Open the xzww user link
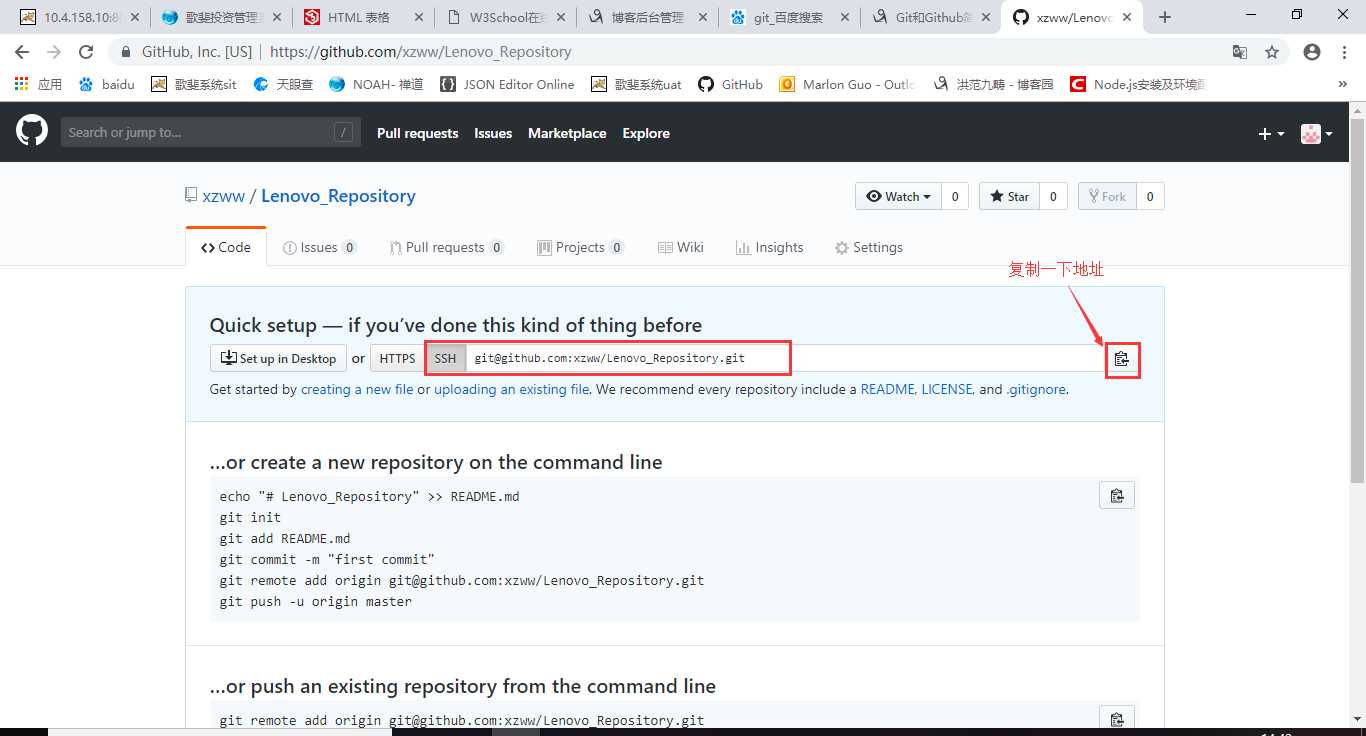This screenshot has width=1366, height=736. pos(224,196)
